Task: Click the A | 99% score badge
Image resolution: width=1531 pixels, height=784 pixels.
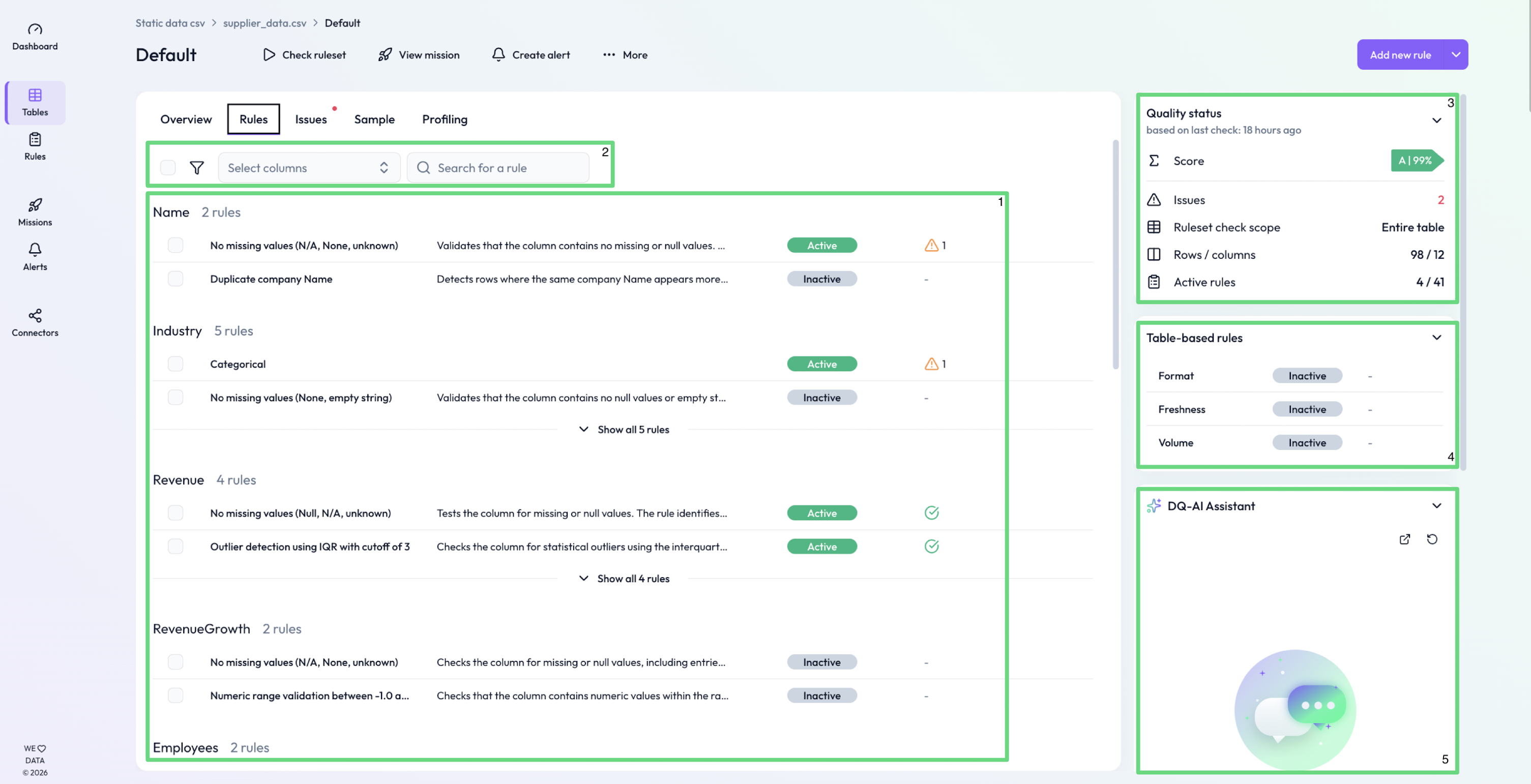Action: pyautogui.click(x=1416, y=160)
